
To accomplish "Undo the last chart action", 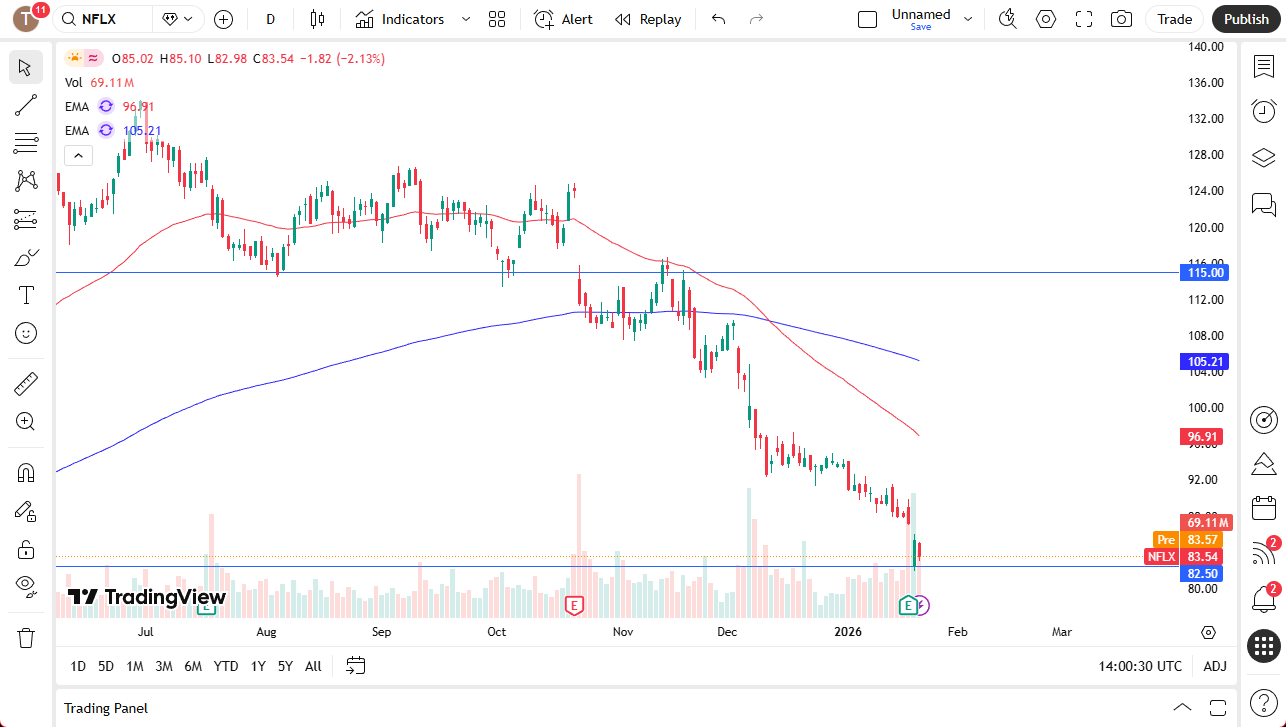I will 718,19.
